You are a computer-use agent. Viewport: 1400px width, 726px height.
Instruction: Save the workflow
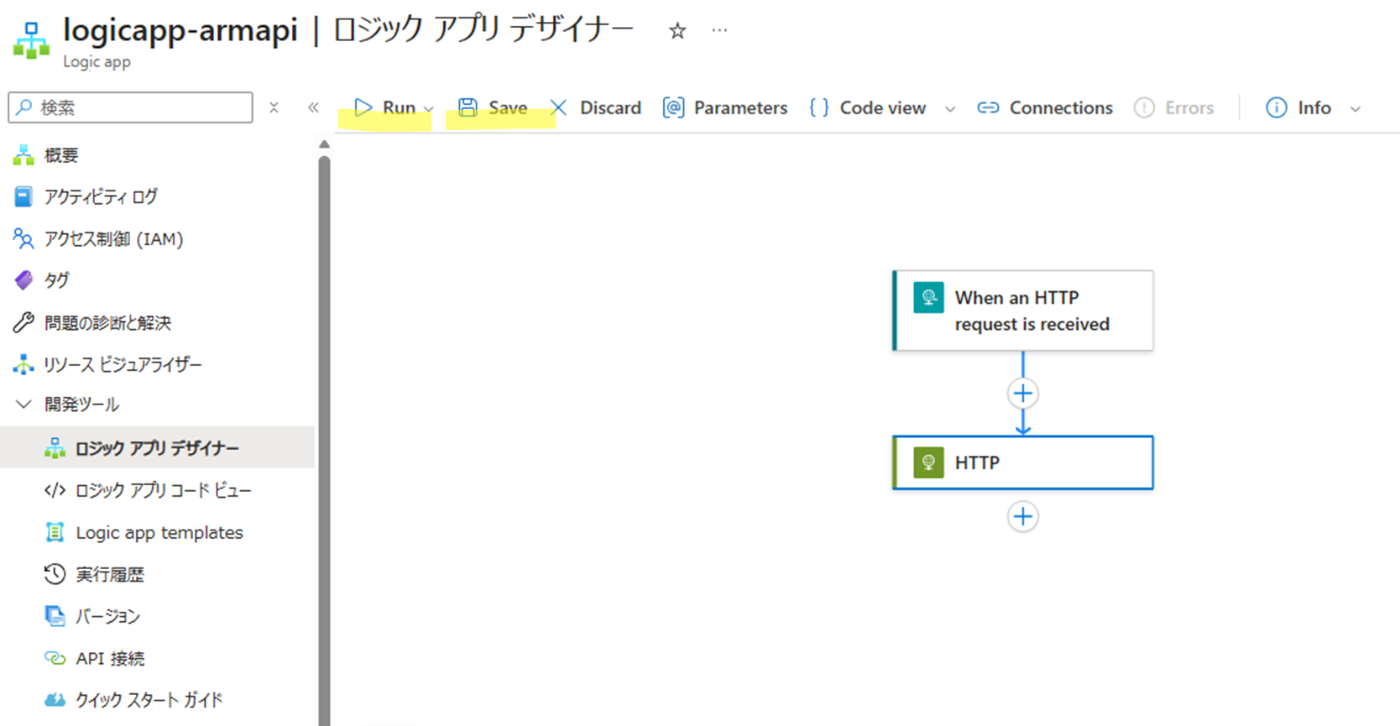[x=492, y=108]
